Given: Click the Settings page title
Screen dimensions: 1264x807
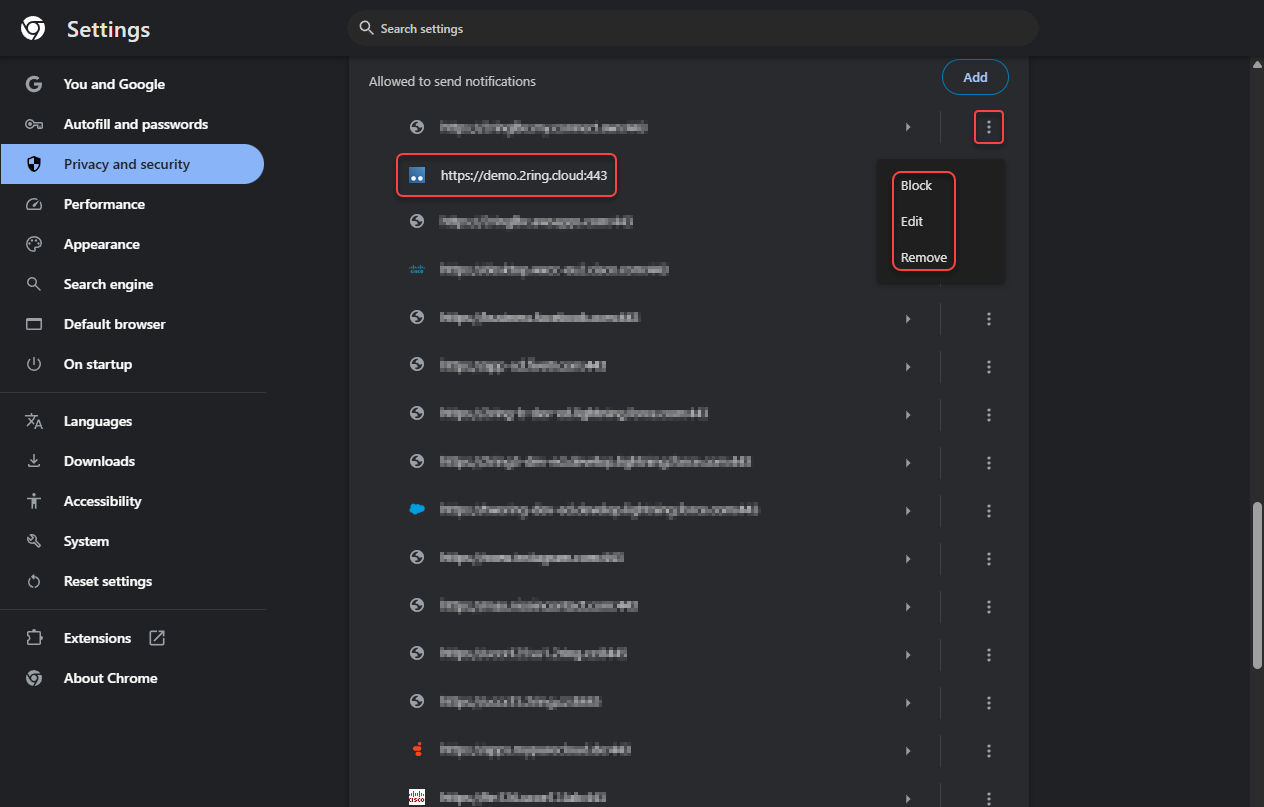Looking at the screenshot, I should 108,30.
